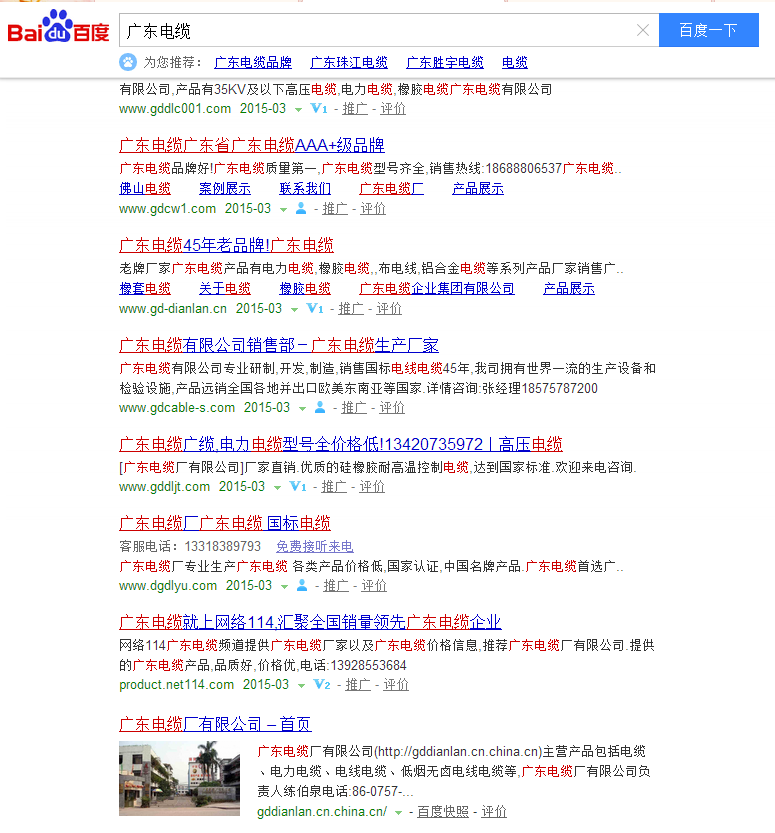
Task: Open the 橡套电缆 sublink
Action: point(145,288)
